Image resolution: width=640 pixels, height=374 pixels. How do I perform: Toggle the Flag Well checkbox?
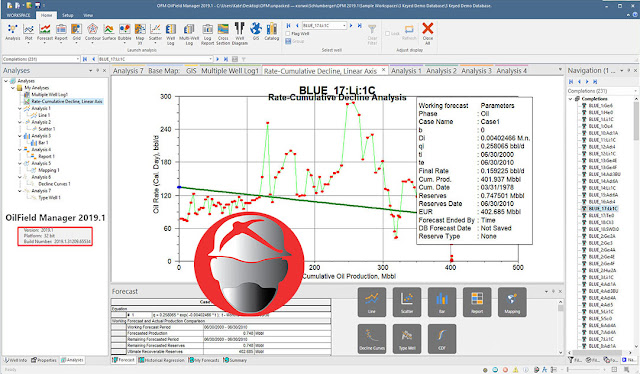pos(288,34)
